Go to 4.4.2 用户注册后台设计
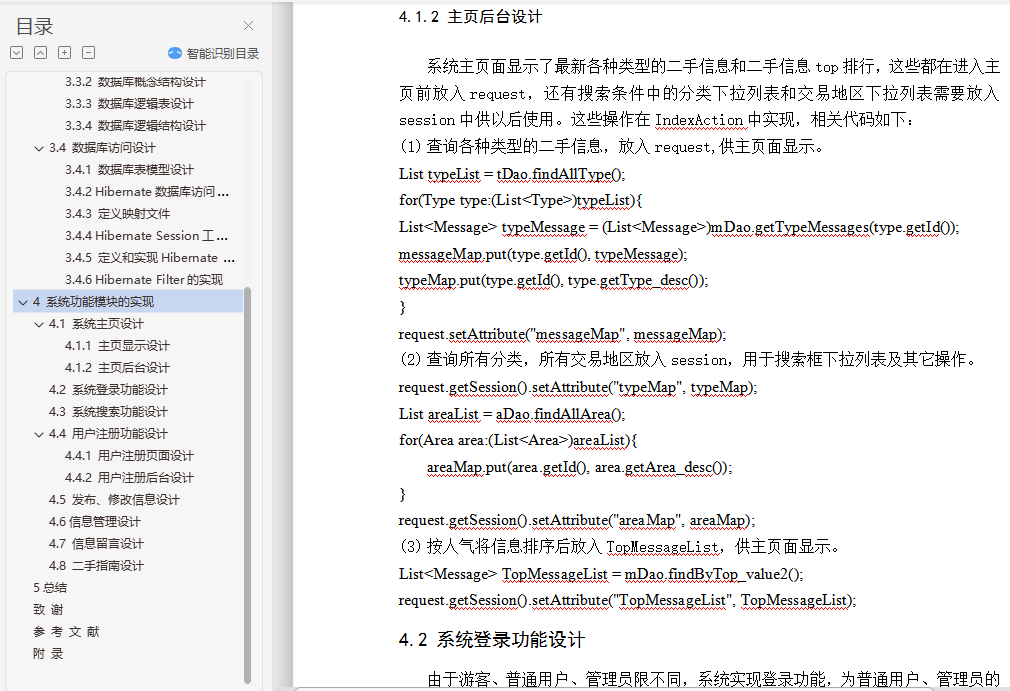The image size is (1010, 691). (x=129, y=478)
